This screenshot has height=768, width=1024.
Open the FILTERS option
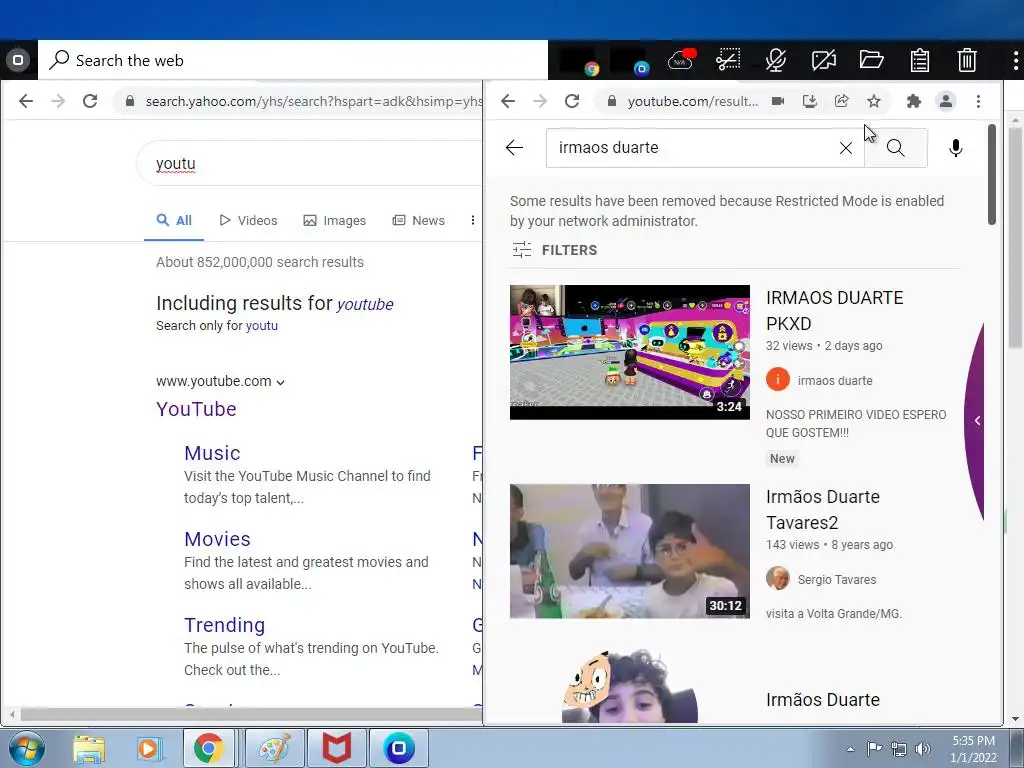(x=554, y=250)
